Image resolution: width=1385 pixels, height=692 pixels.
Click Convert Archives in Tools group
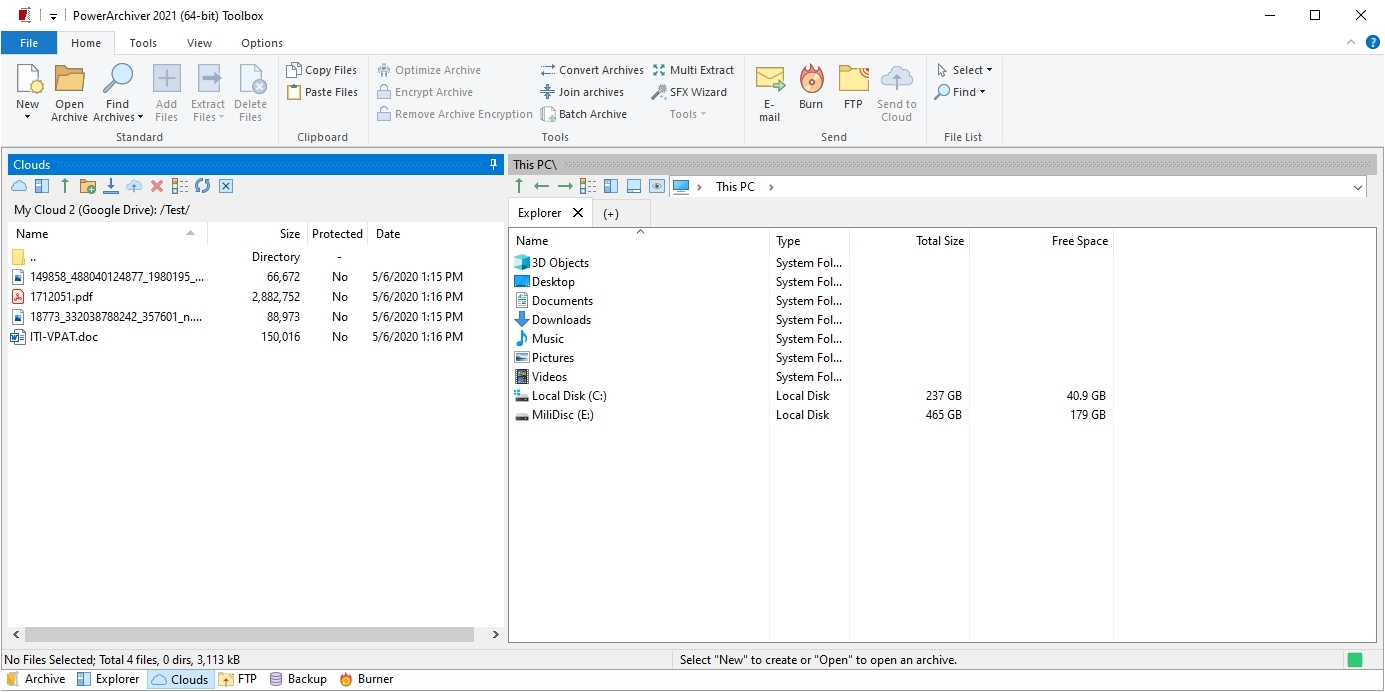(x=592, y=70)
